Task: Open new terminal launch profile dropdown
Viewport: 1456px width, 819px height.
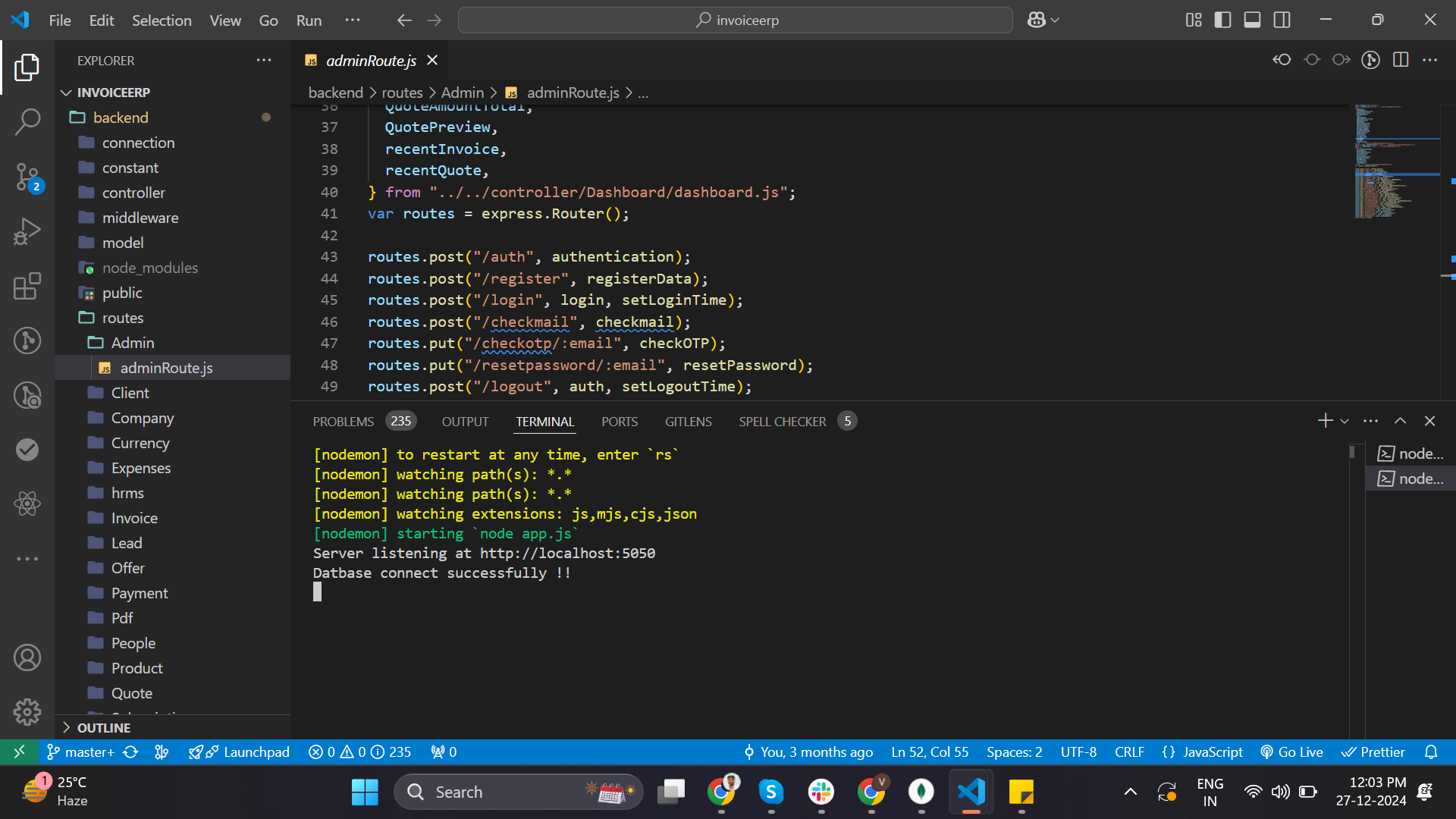Action: [1345, 421]
